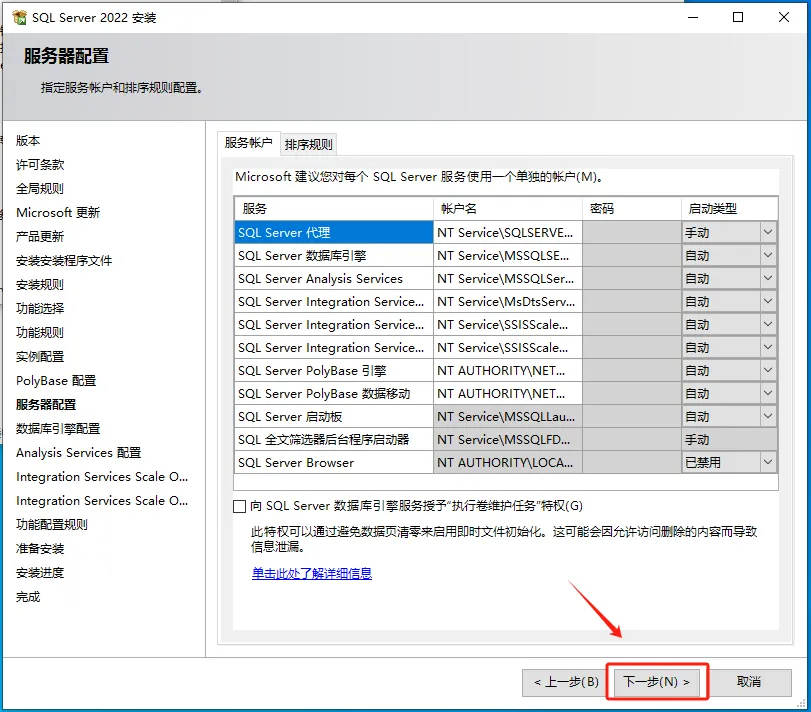Select 安装安装程序文件 step in the sidebar

point(64,261)
